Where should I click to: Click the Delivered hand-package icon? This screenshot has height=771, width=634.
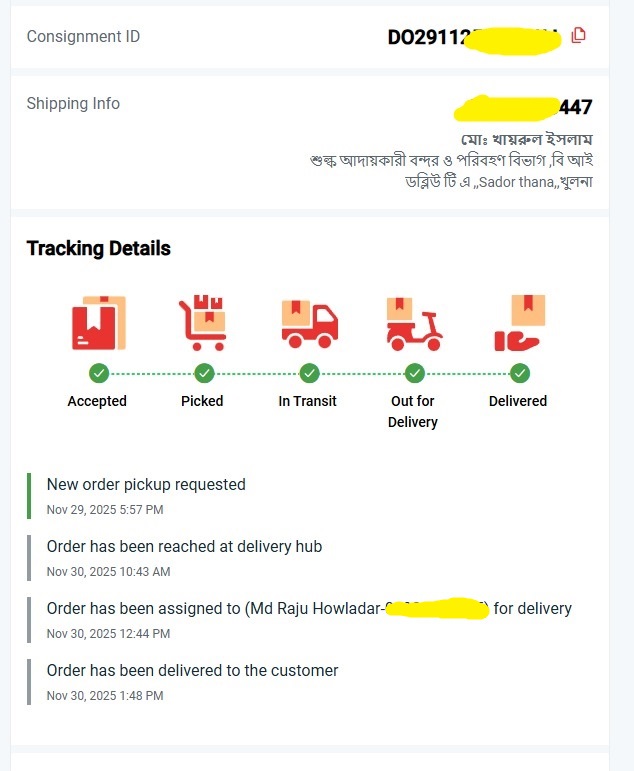[519, 323]
